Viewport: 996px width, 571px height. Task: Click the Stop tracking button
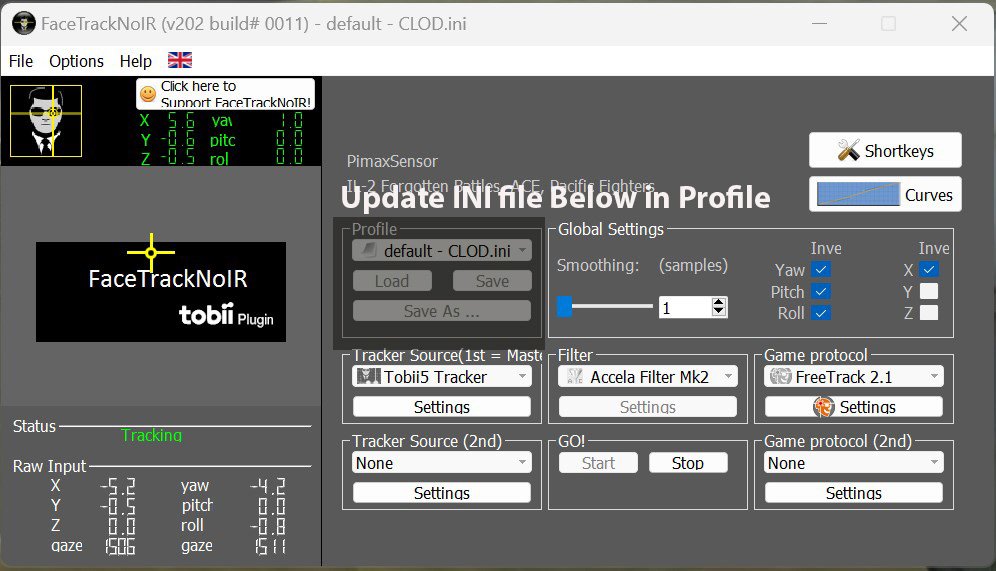688,463
